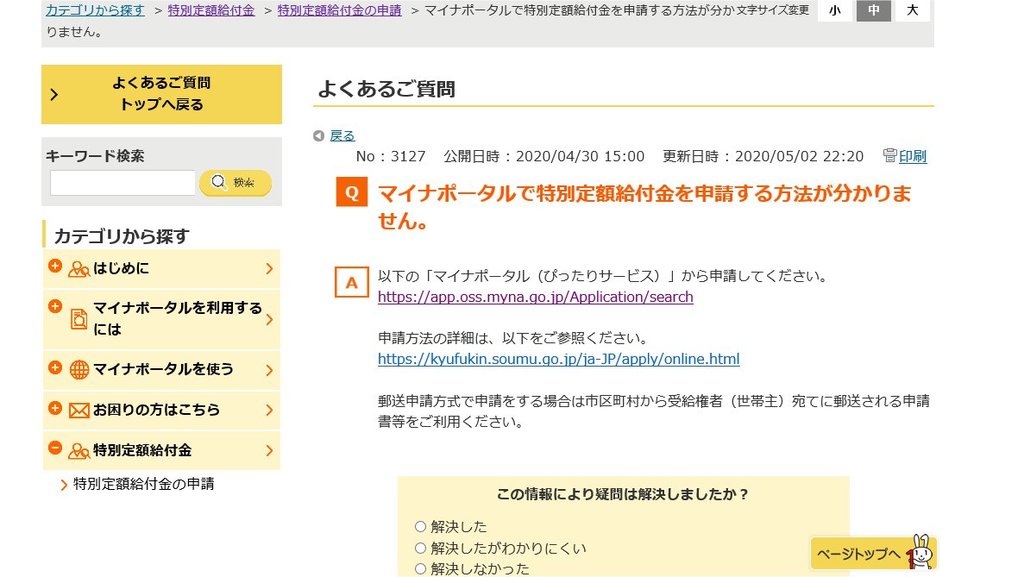Click the A answer icon
The width and height of the screenshot is (1024, 577).
[351, 282]
